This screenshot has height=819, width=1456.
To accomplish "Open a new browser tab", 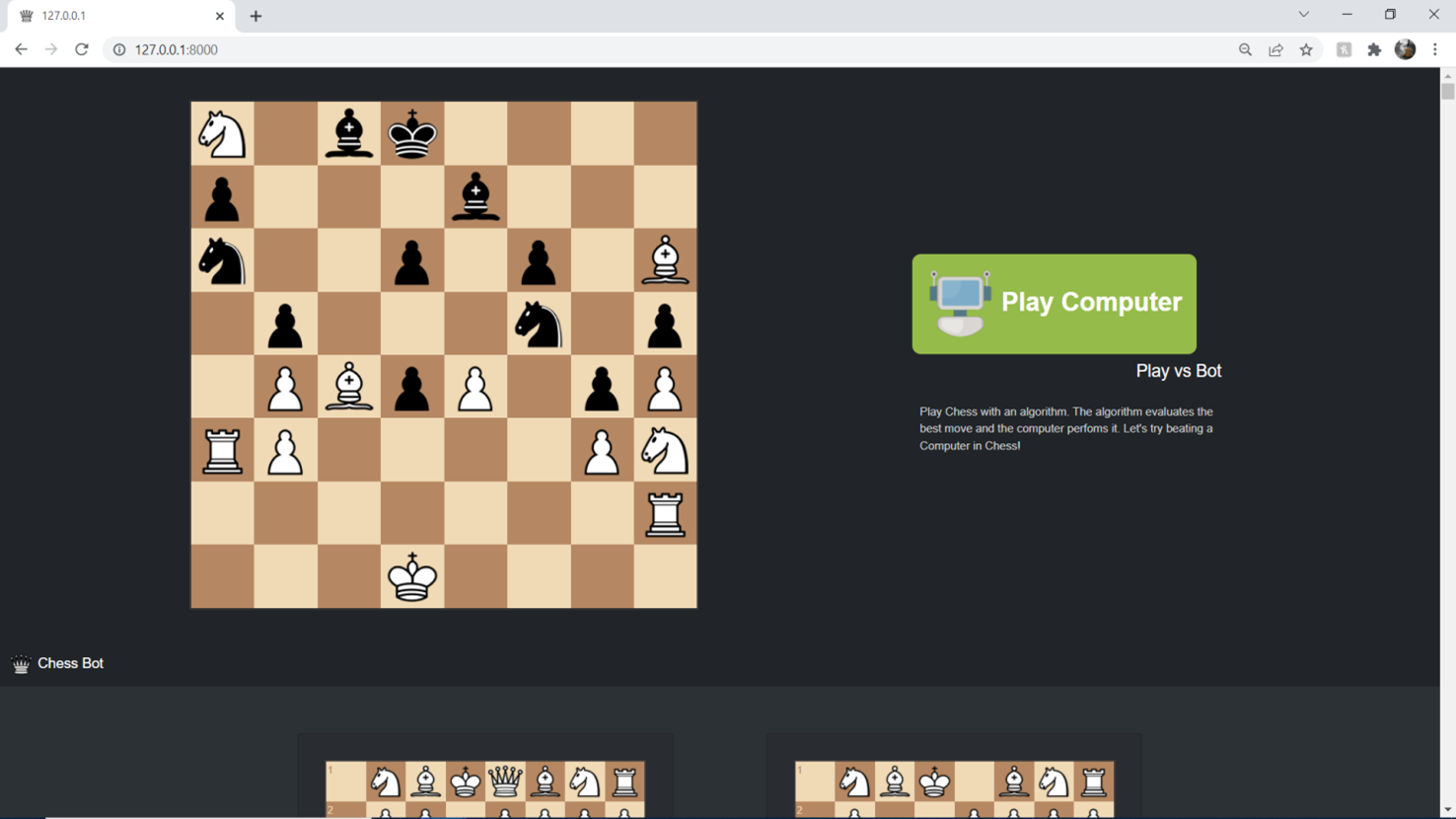I will pyautogui.click(x=255, y=15).
